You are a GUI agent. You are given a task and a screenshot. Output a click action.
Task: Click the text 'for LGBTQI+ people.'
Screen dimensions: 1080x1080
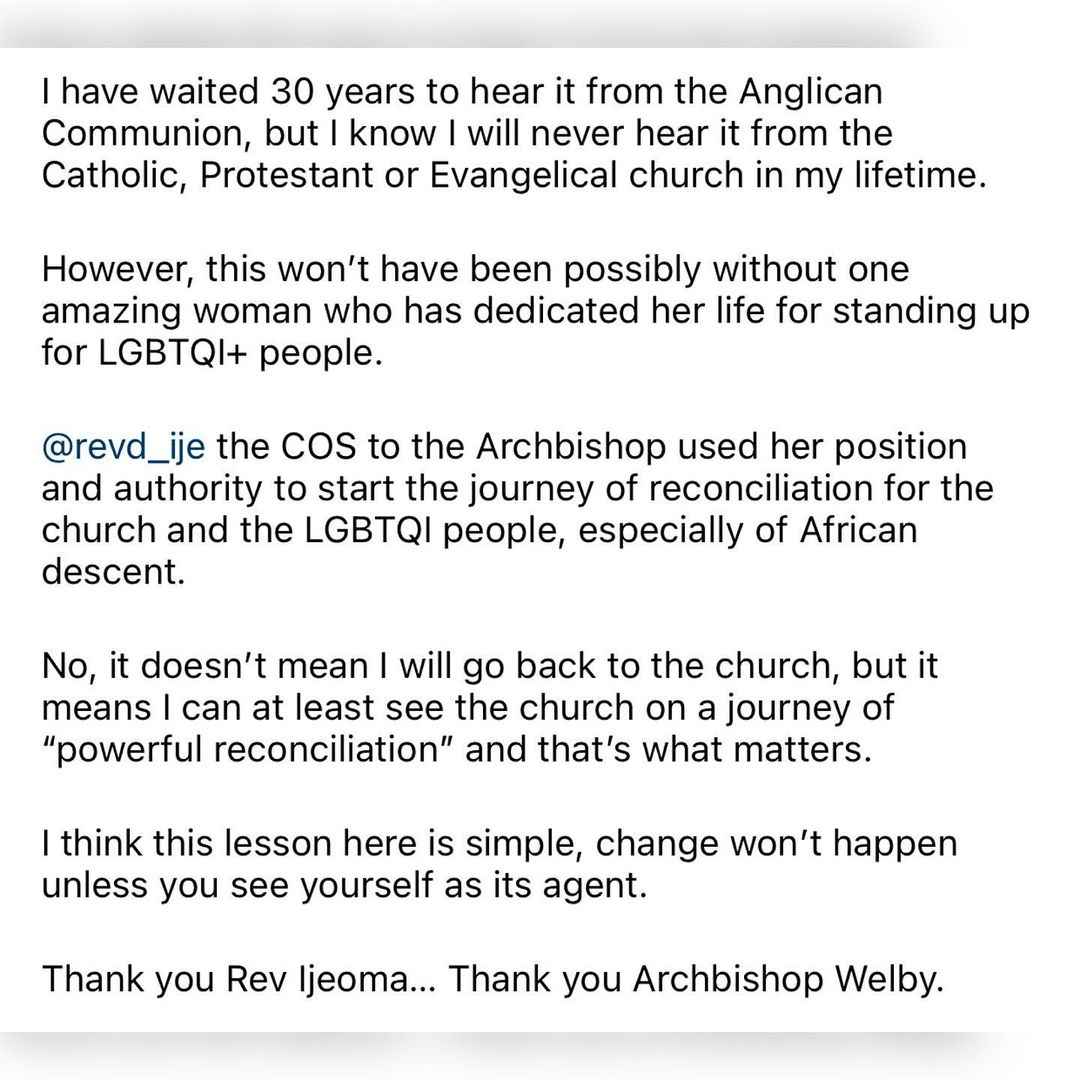[x=211, y=354]
